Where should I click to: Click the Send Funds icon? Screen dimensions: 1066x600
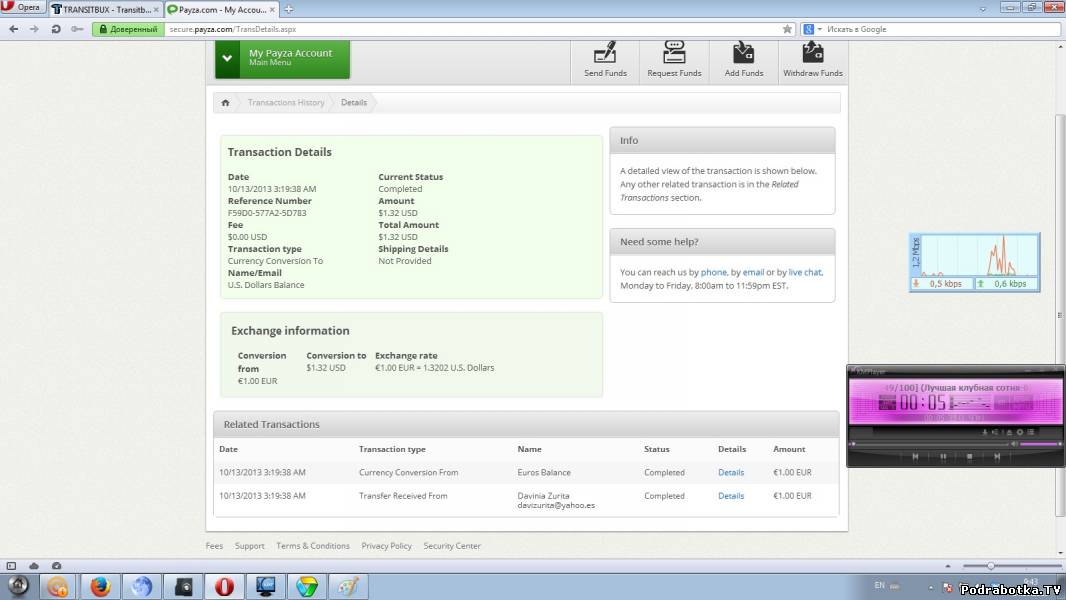[x=605, y=54]
